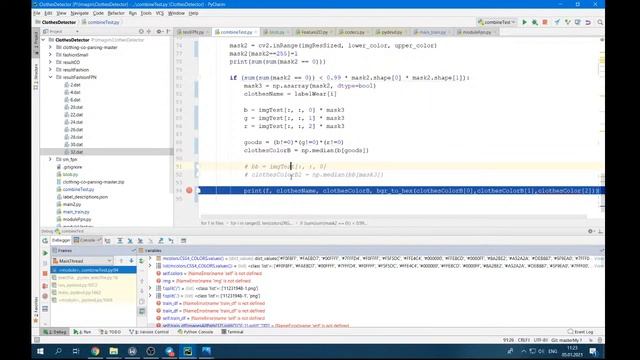The width and height of the screenshot is (640, 360).
Task: Click editor horizontal scrollbar
Action: point(393,216)
